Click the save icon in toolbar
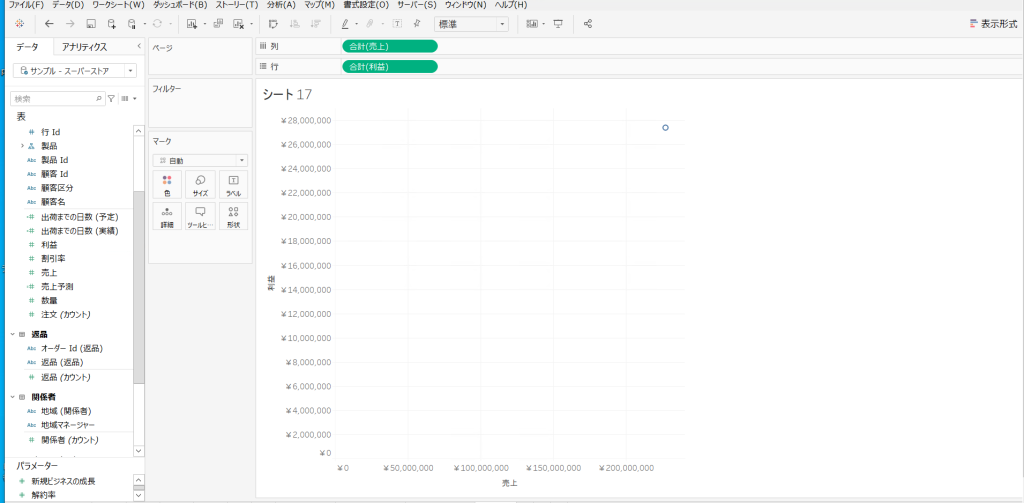The height and width of the screenshot is (503, 1024). pyautogui.click(x=91, y=23)
